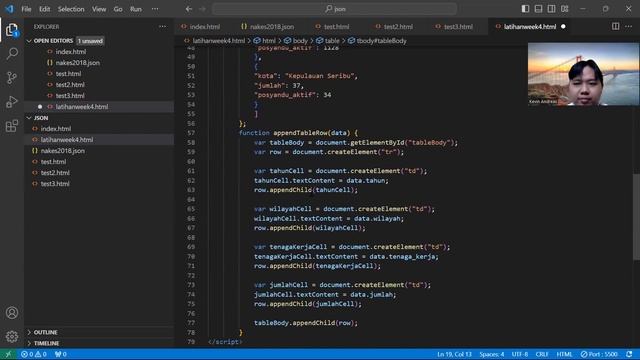Open the Selection menu

tap(71, 9)
